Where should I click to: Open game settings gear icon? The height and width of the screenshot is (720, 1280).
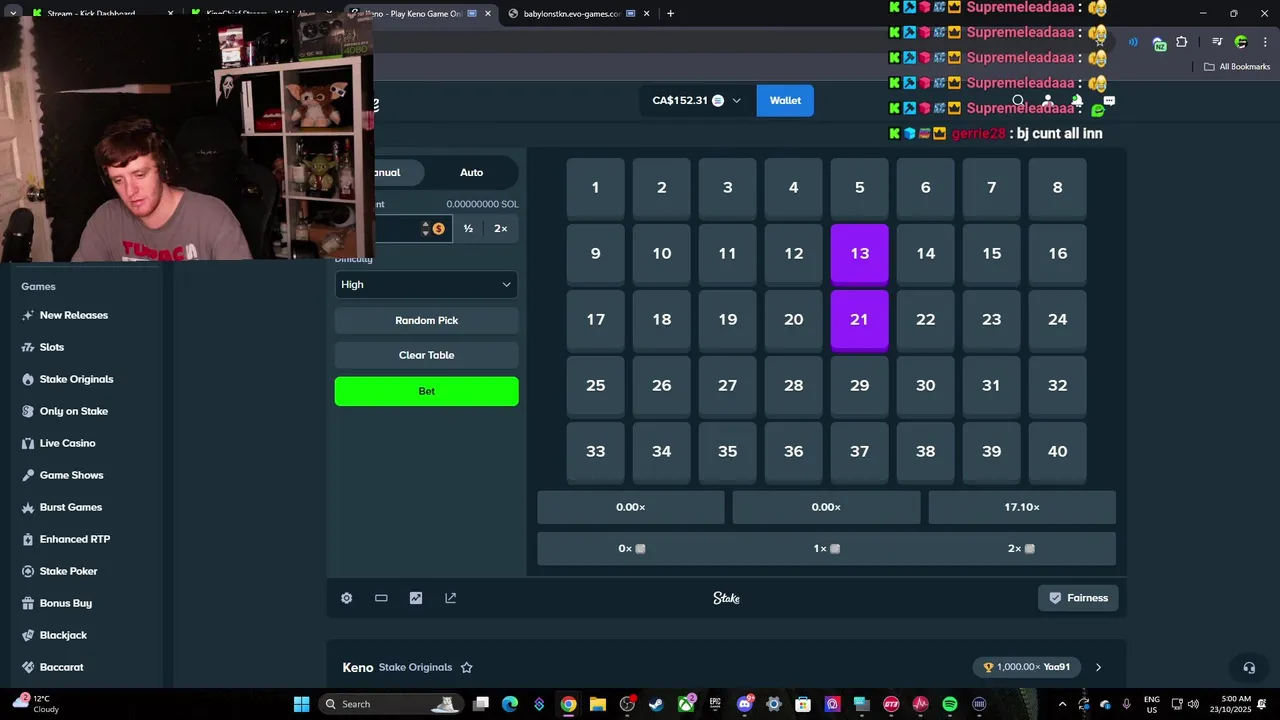click(x=347, y=598)
